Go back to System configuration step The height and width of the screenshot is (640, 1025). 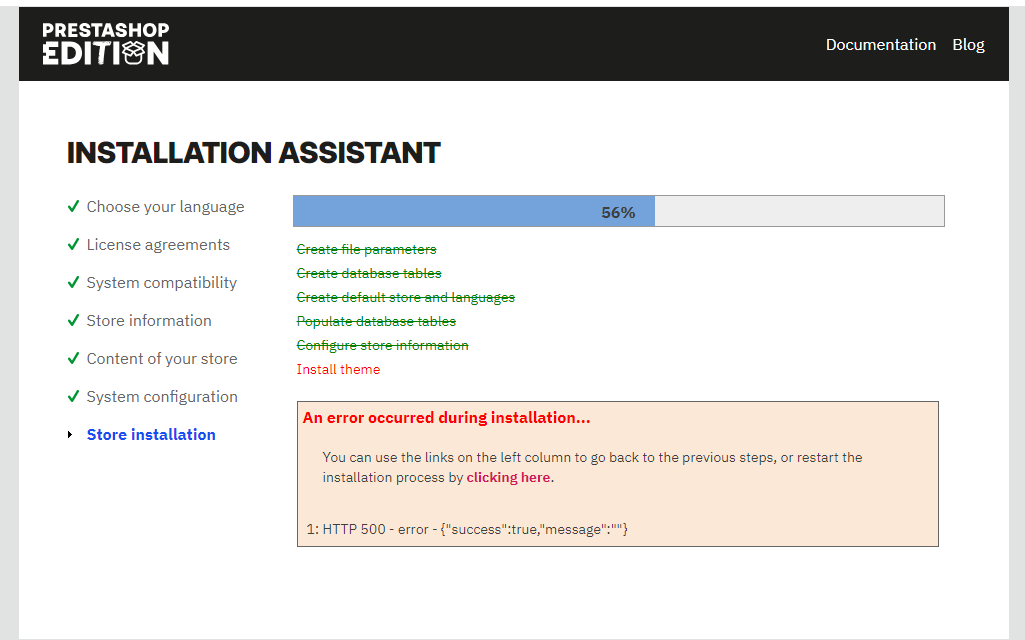[x=162, y=397]
